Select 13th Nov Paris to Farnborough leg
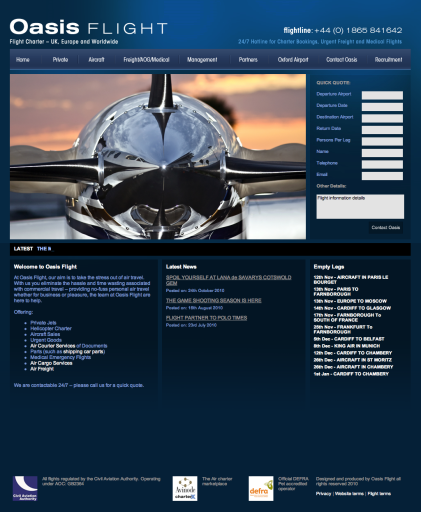Screen dimensions: 421x512 [336, 291]
